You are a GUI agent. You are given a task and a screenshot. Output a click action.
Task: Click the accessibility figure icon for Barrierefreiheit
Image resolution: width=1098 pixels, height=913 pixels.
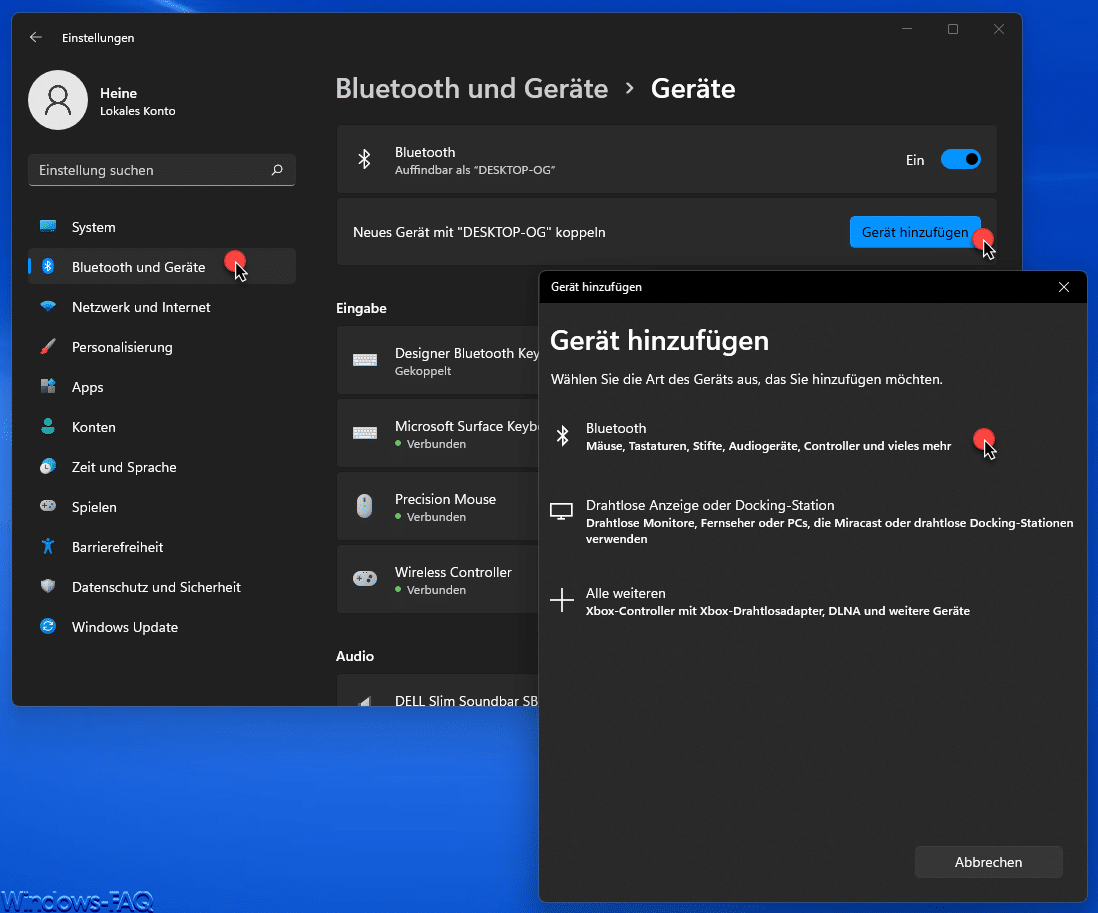coord(48,546)
